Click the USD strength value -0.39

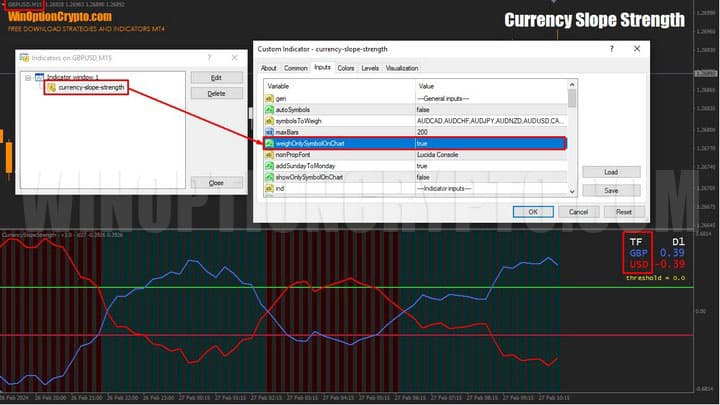click(669, 264)
